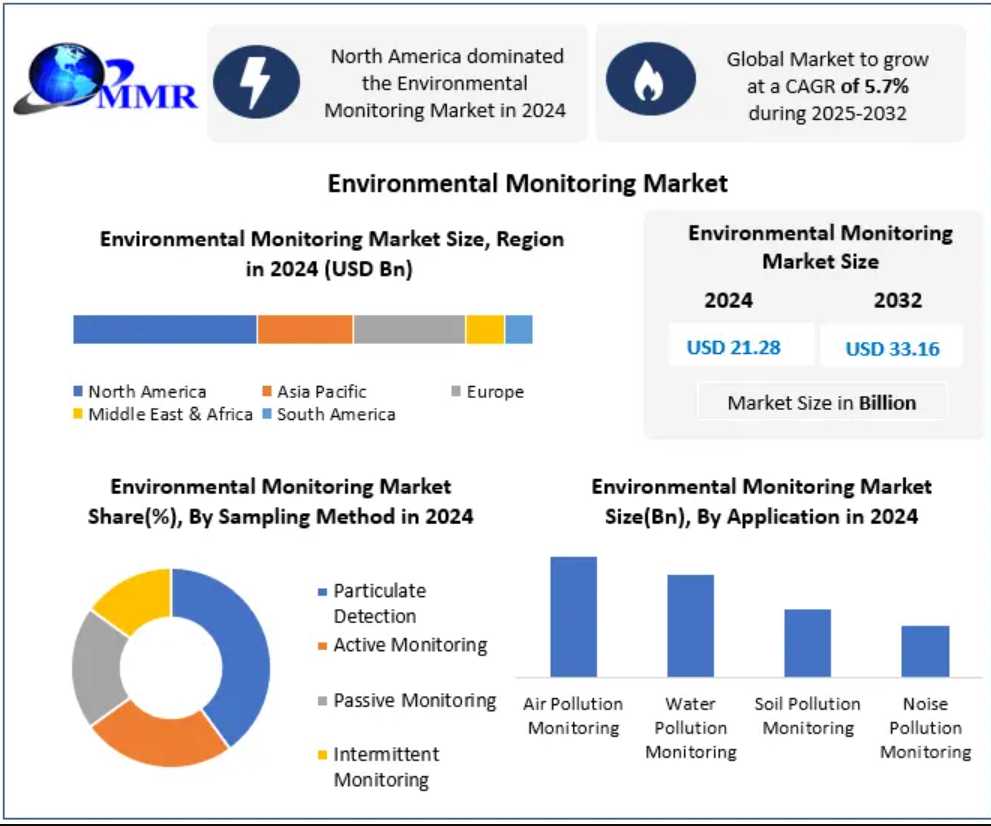Click the Middle East & Africa legend marker
The image size is (991, 826).
pyautogui.click(x=78, y=414)
